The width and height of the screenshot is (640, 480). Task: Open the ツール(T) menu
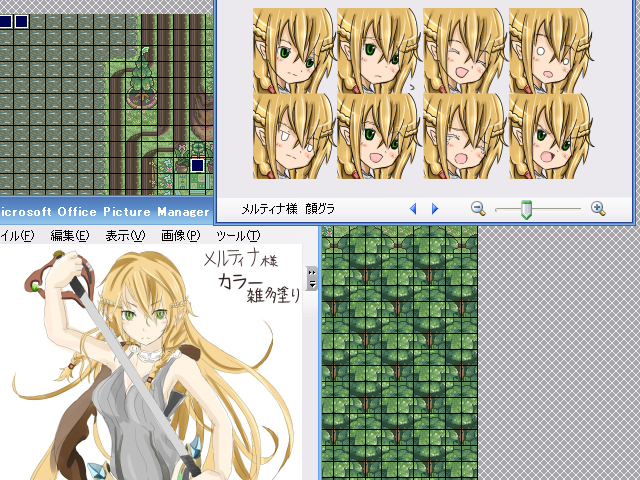pos(238,236)
